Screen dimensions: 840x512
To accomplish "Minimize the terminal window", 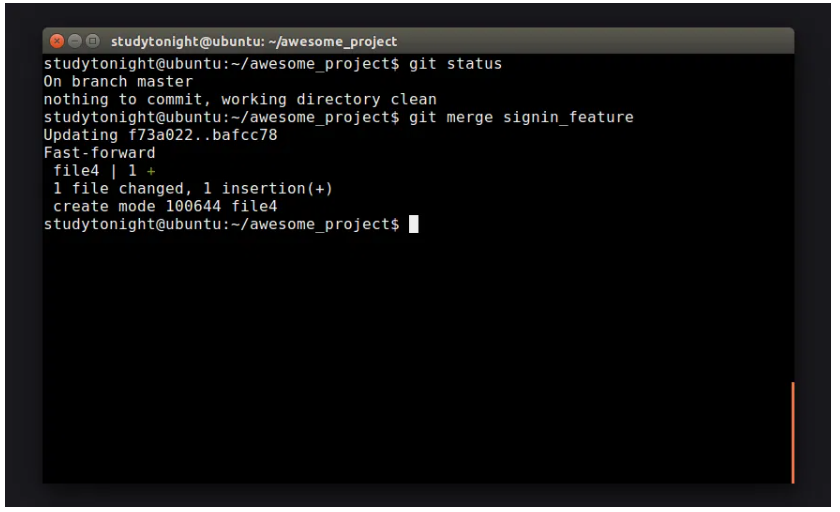I will click(74, 41).
